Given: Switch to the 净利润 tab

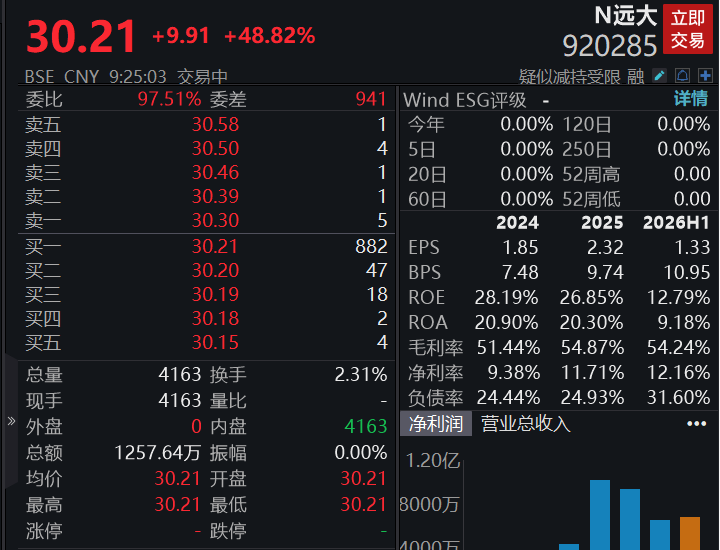Looking at the screenshot, I should coord(436,423).
